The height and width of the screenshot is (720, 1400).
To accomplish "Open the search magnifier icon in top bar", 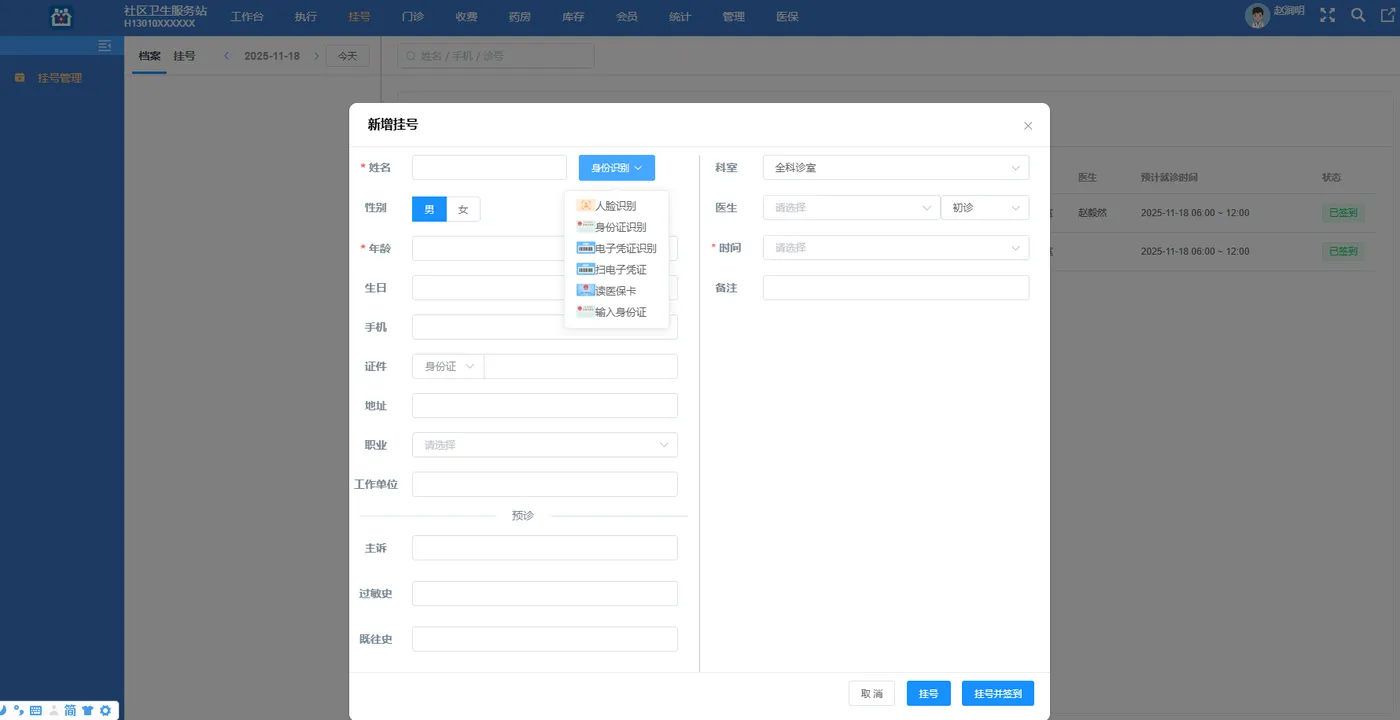I will [x=1356, y=15].
